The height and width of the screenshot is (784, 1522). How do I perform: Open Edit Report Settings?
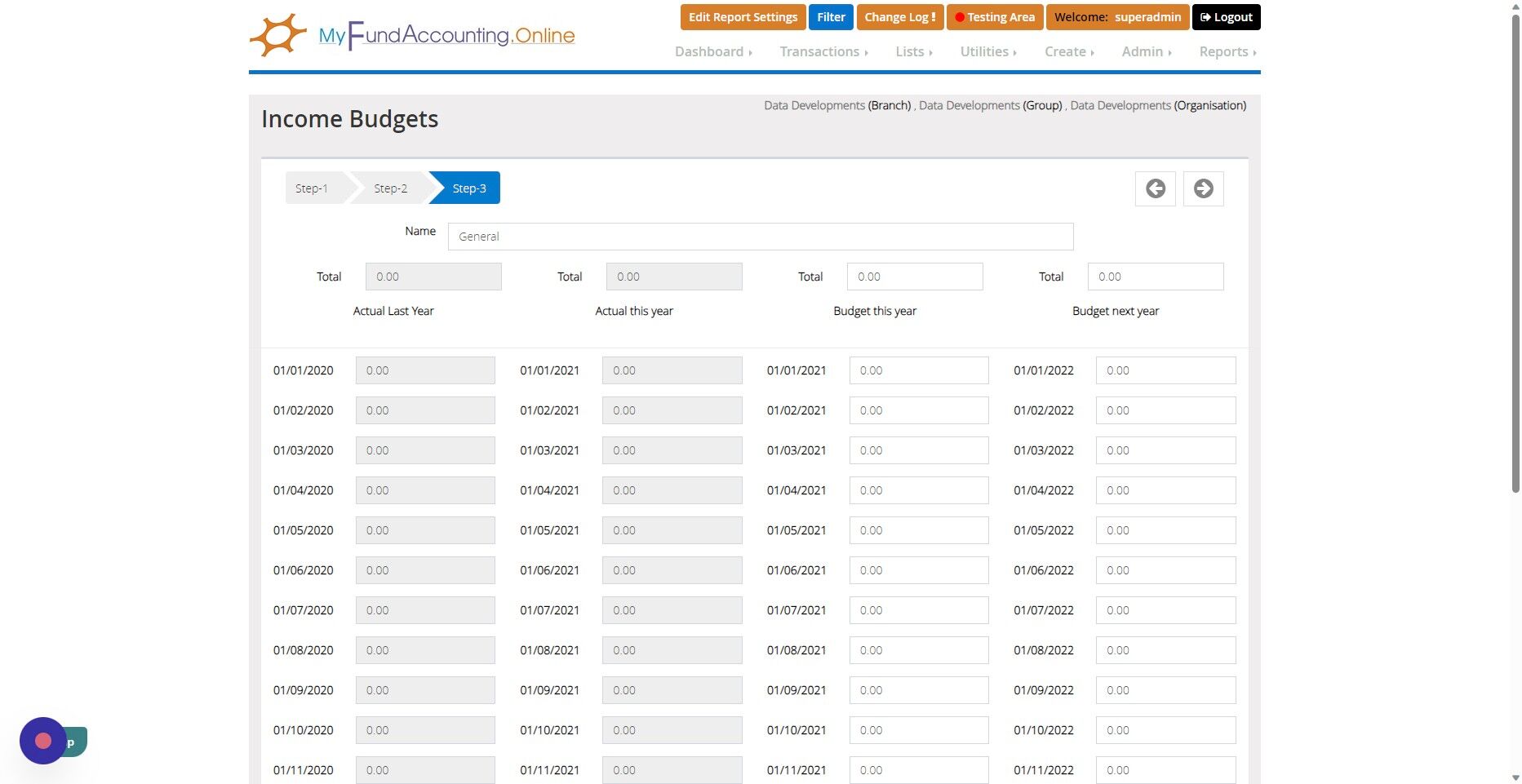(x=743, y=17)
